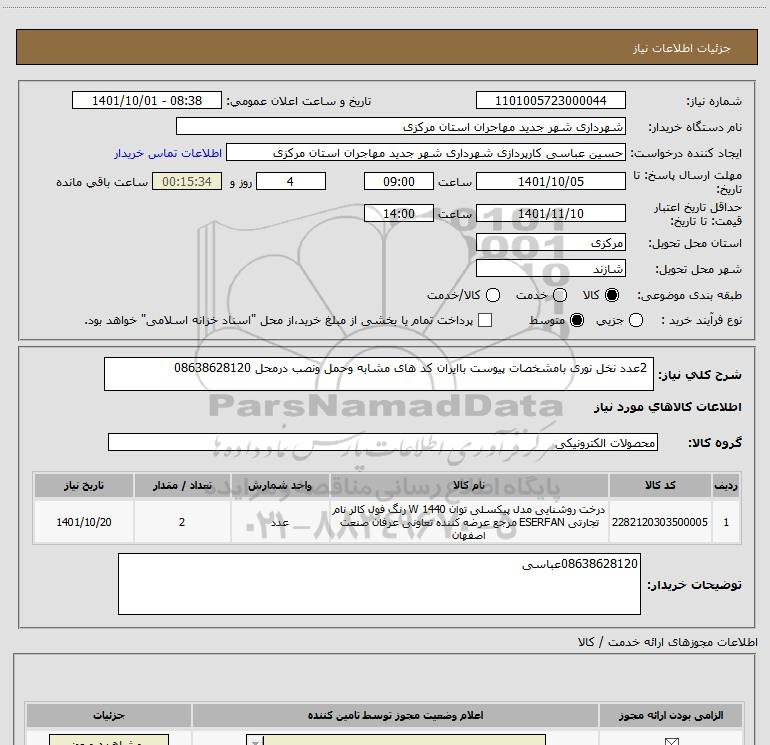
Task: Click the تعداد / مقدار column header
Action: click(x=182, y=485)
